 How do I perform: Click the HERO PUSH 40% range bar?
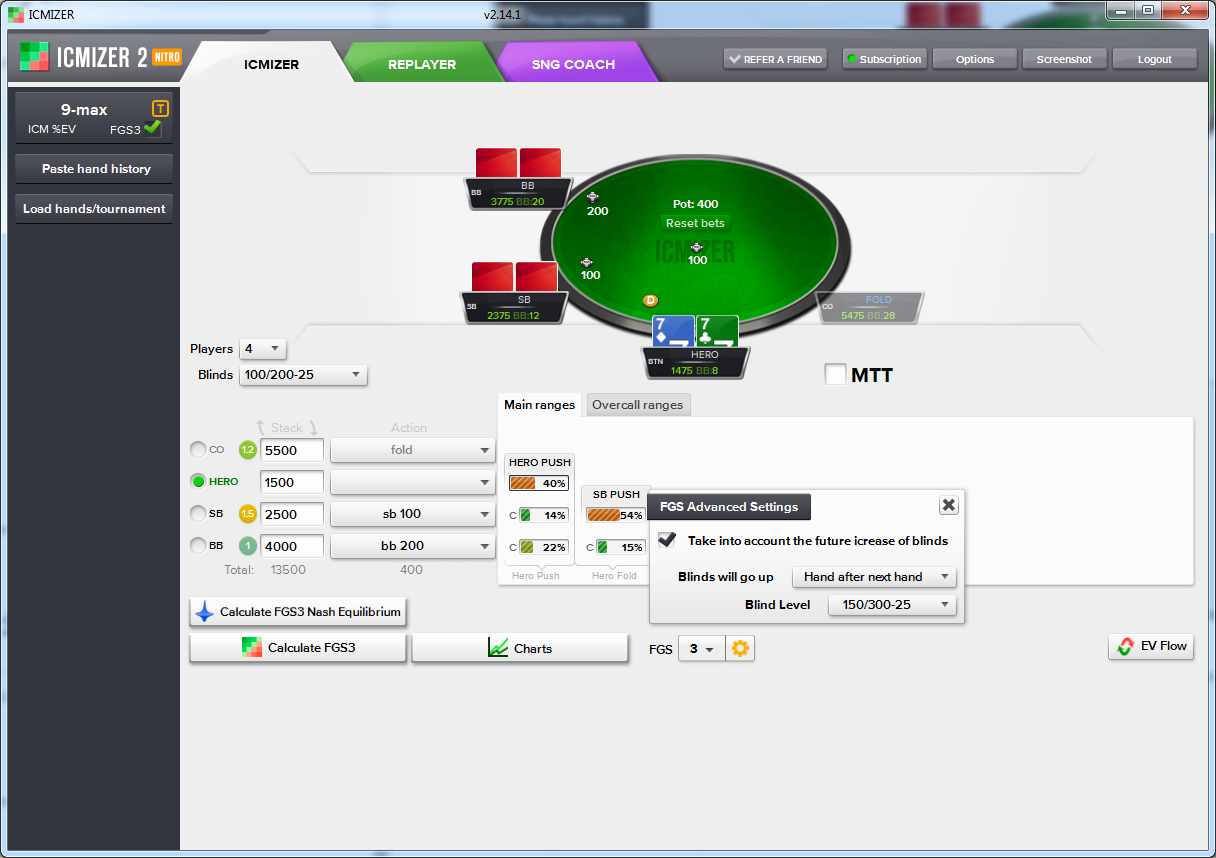coord(539,483)
